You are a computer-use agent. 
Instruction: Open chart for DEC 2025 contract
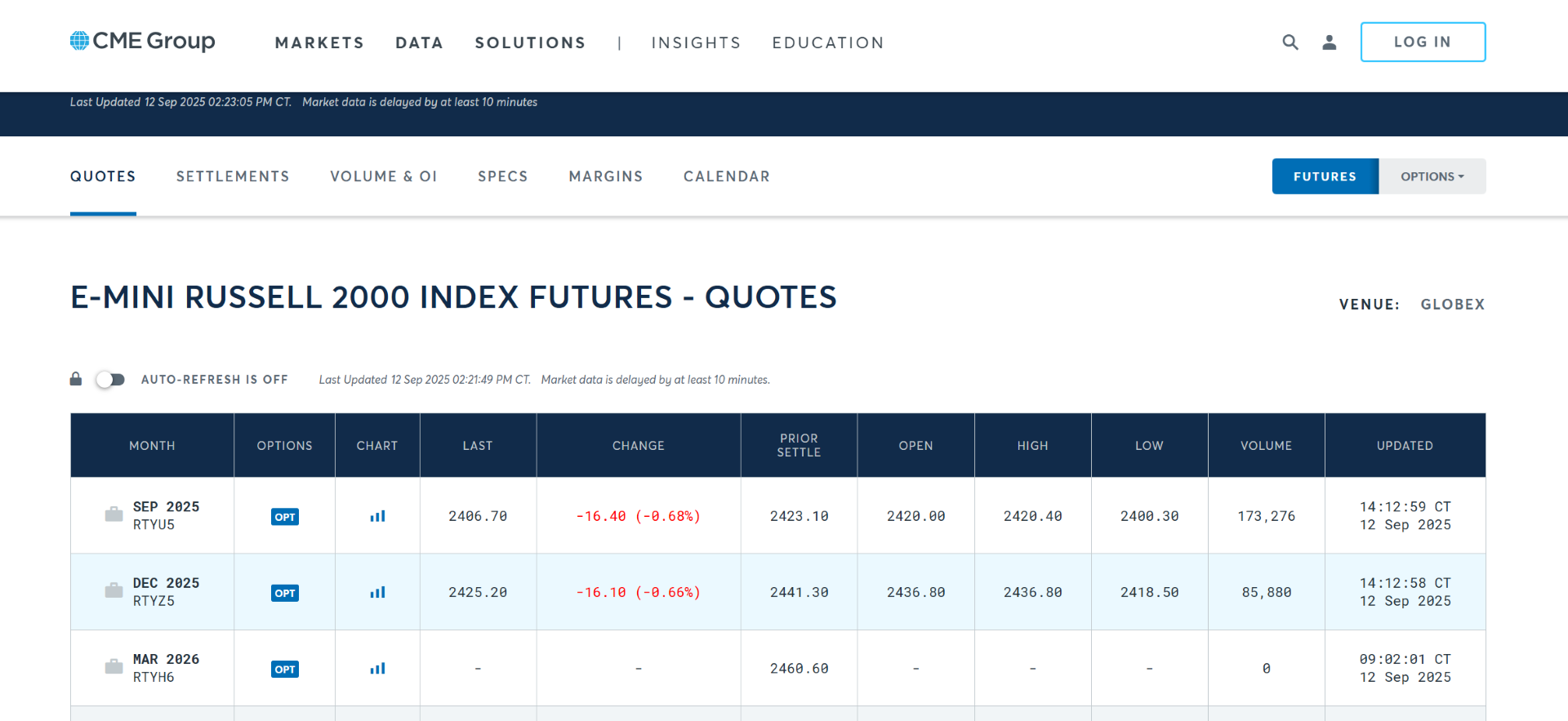click(377, 592)
